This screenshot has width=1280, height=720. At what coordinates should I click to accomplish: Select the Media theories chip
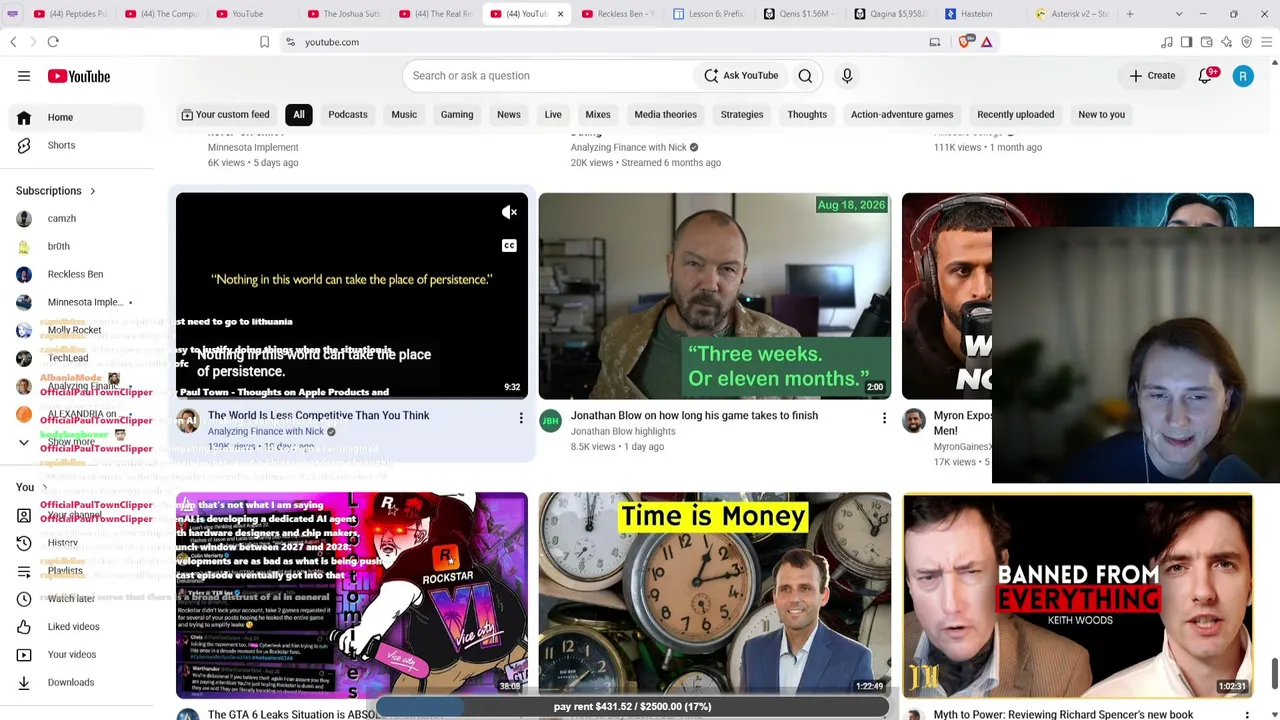point(665,115)
